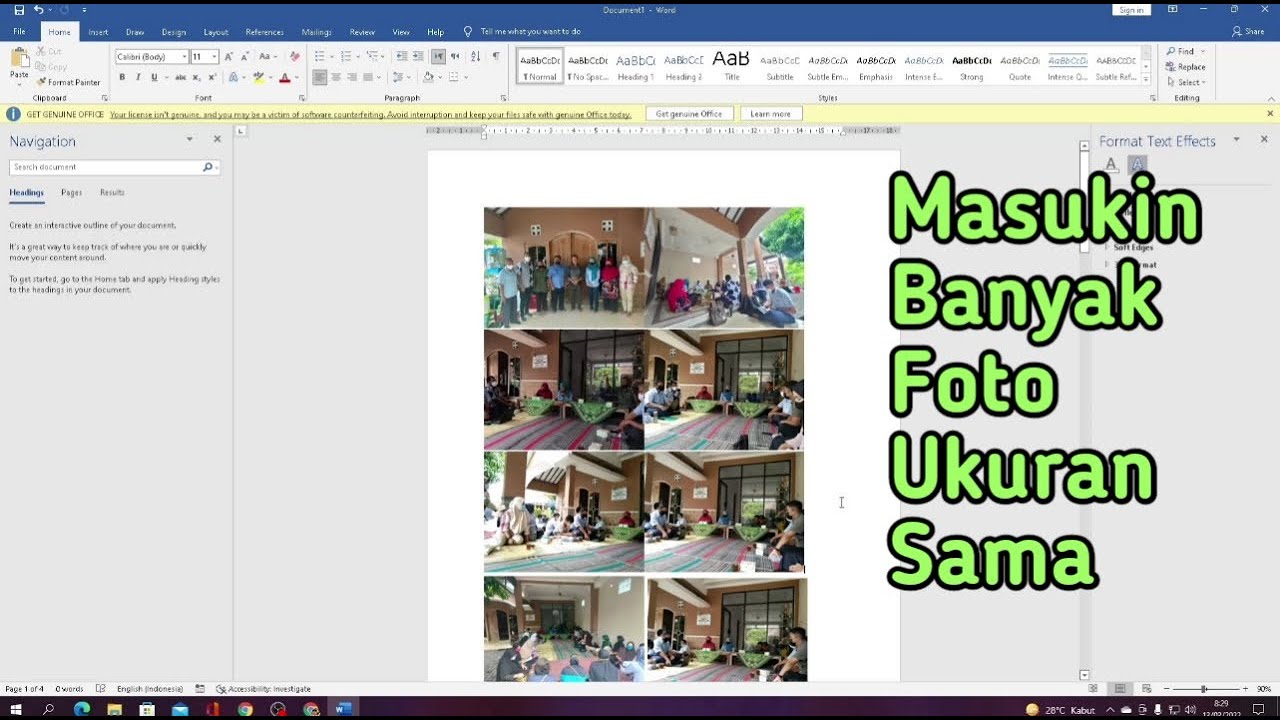Click the Font Color red A swatch

point(285,77)
